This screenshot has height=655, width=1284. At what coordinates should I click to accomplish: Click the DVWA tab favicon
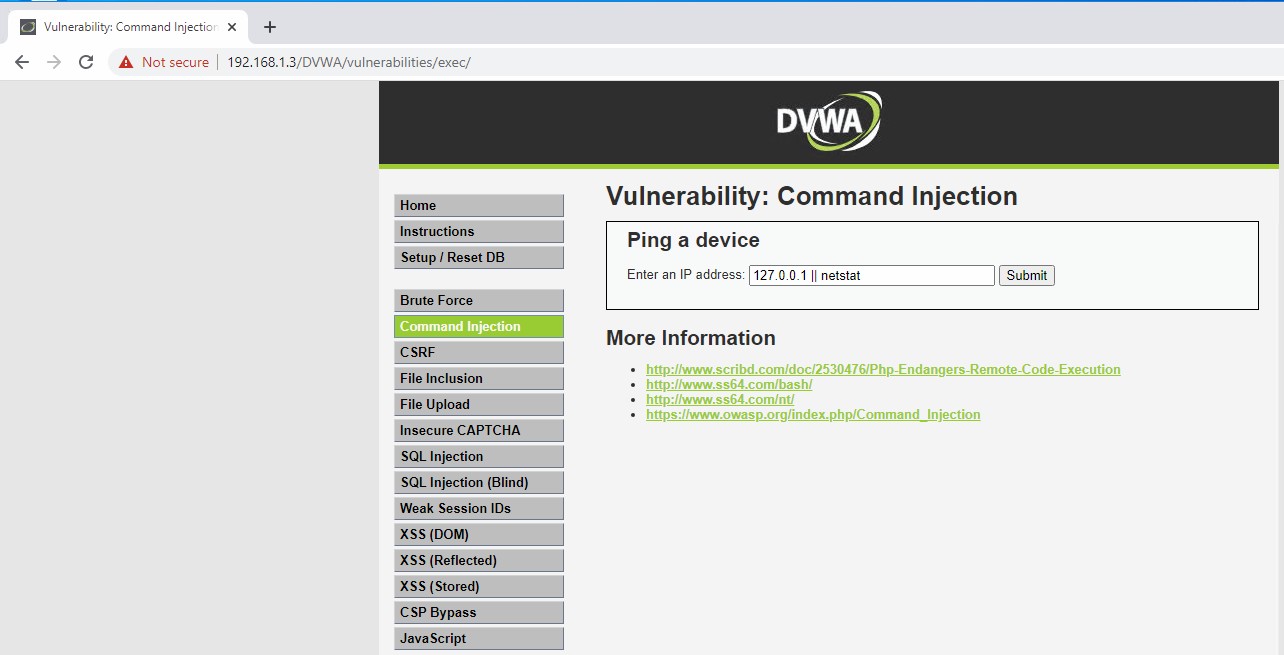pos(28,27)
